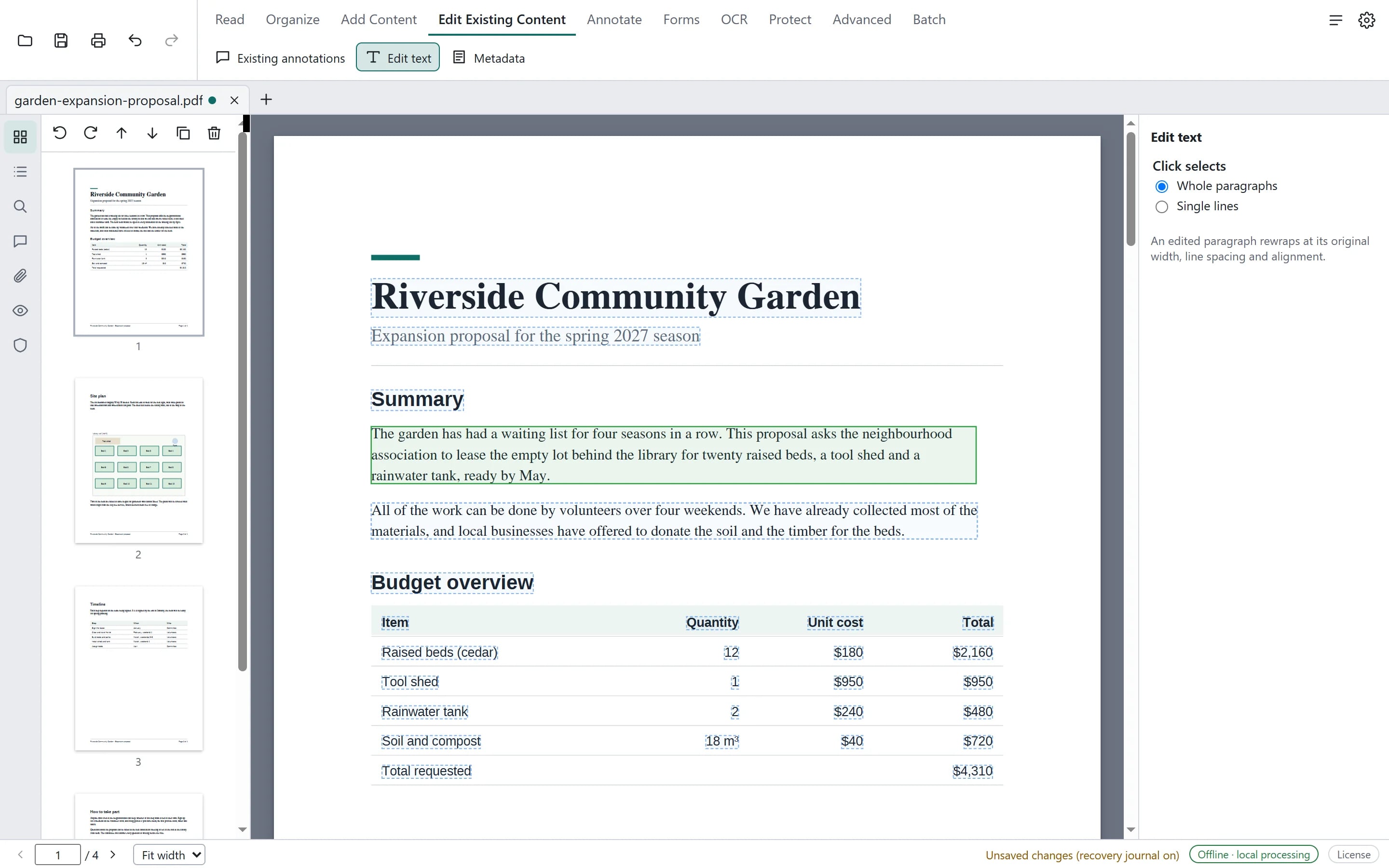Open the shield security sidebar panel

point(20,346)
